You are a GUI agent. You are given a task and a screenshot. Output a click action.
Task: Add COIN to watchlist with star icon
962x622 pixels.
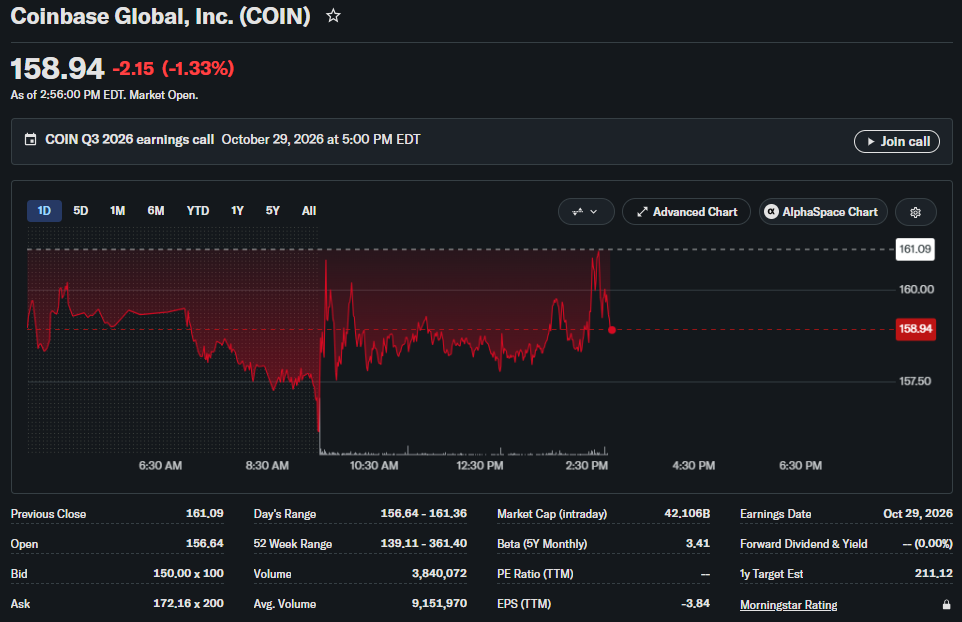click(x=333, y=15)
